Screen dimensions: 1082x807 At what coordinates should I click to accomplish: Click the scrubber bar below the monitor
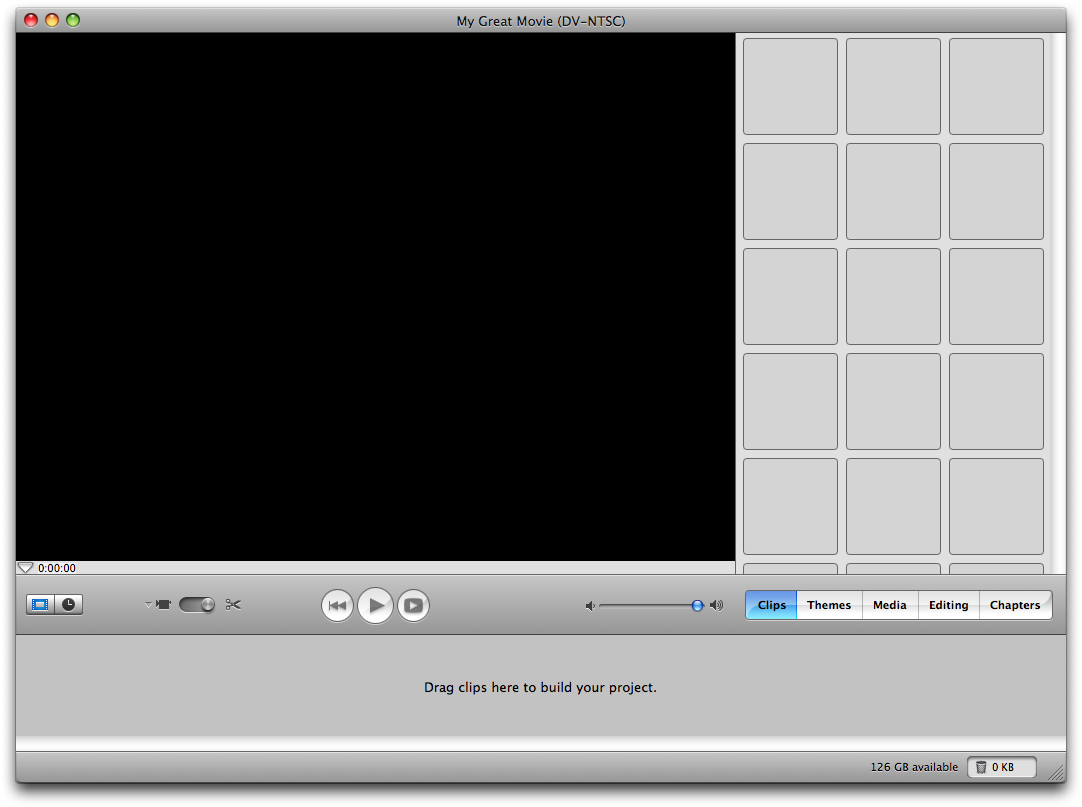[376, 567]
